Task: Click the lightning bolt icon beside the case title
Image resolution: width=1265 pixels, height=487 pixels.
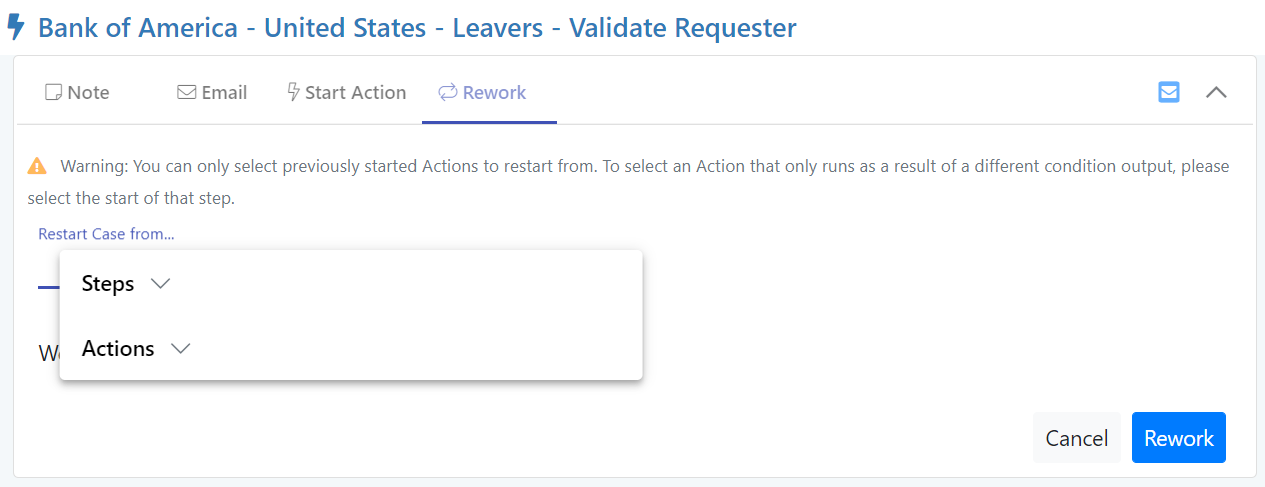Action: pyautogui.click(x=16, y=27)
